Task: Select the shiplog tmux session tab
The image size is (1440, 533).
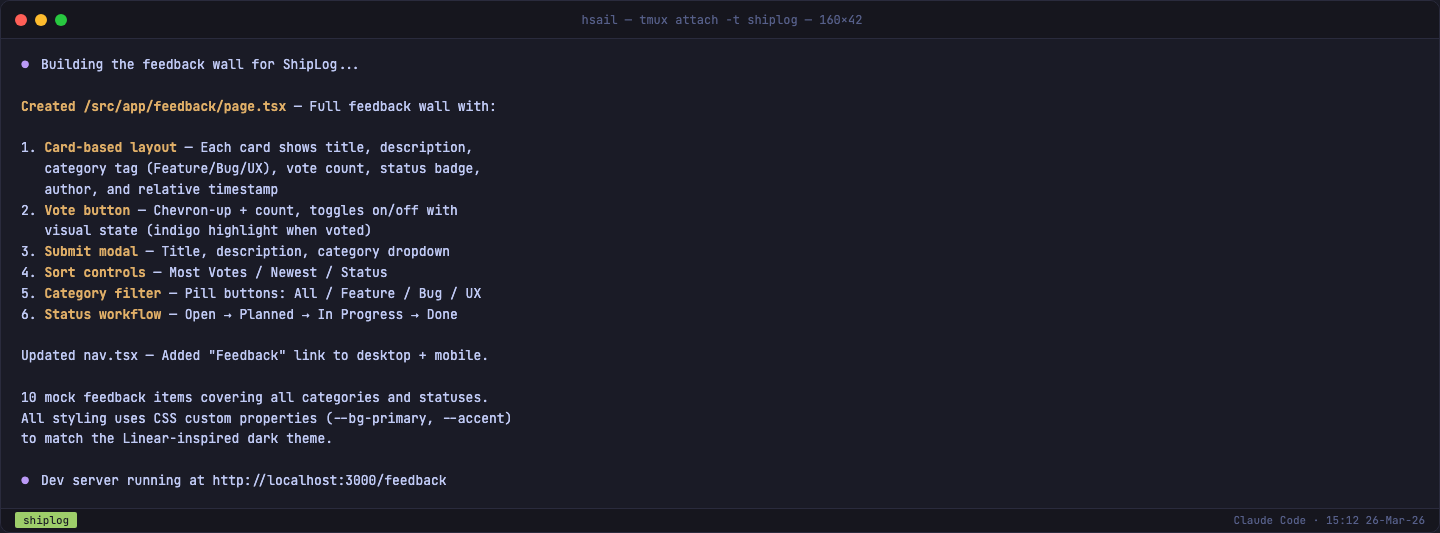Action: pos(46,520)
